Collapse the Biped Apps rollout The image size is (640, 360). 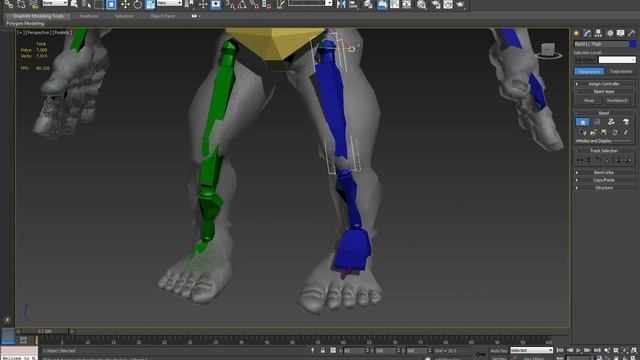[x=604, y=91]
